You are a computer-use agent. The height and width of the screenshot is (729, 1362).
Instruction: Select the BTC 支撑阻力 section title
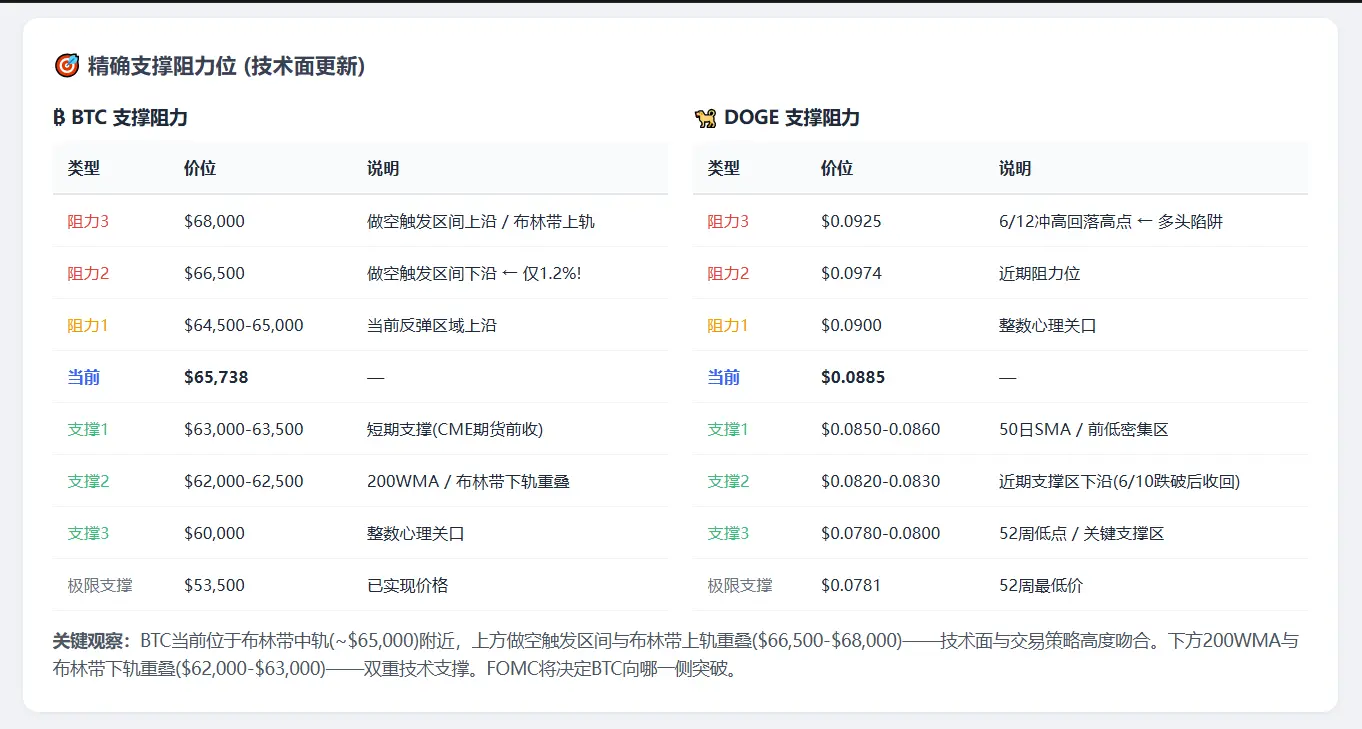[130, 118]
